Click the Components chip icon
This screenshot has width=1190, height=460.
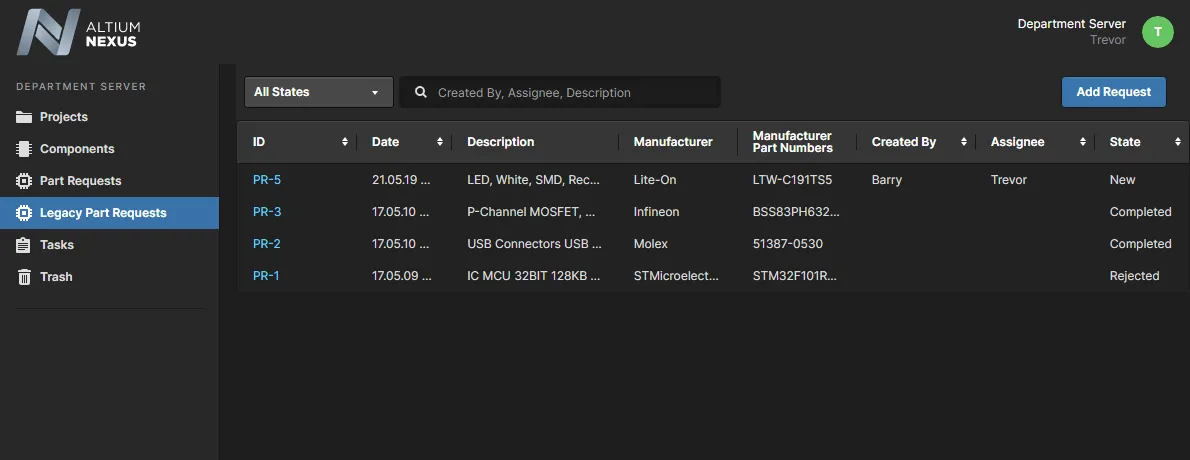pyautogui.click(x=24, y=149)
